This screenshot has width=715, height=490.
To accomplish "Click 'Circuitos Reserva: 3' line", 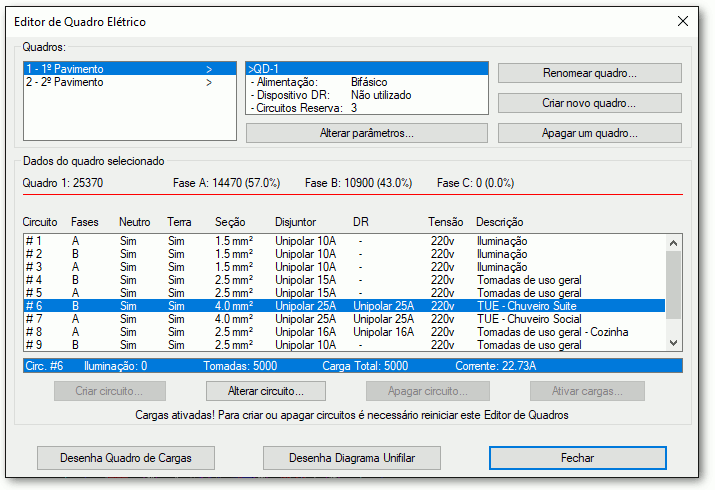I will 367,108.
